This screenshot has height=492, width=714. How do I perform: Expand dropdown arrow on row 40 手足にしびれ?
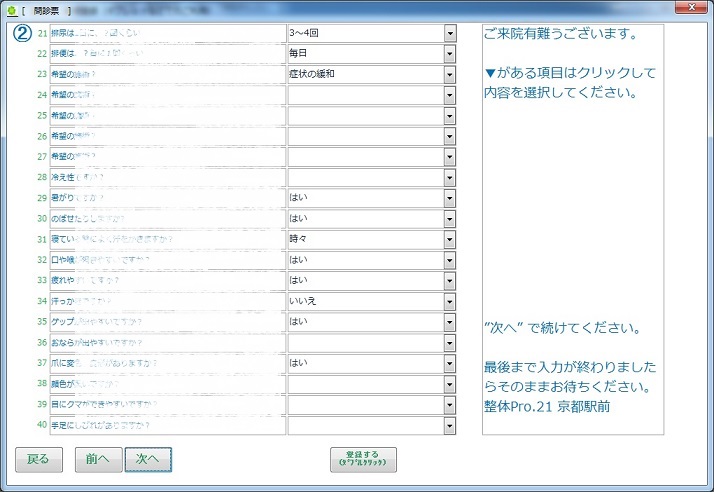click(450, 426)
